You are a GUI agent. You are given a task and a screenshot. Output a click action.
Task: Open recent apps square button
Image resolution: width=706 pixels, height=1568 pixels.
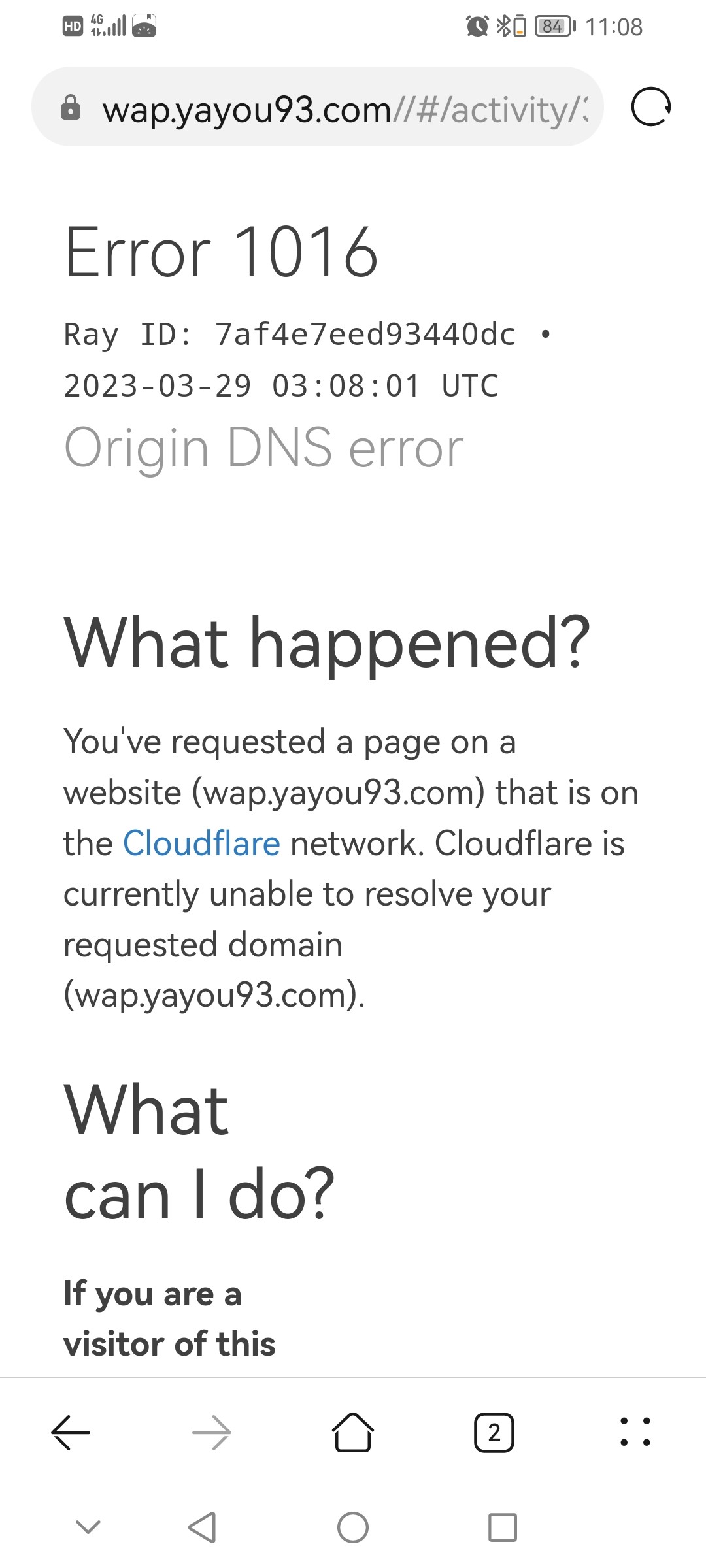coord(503,1527)
